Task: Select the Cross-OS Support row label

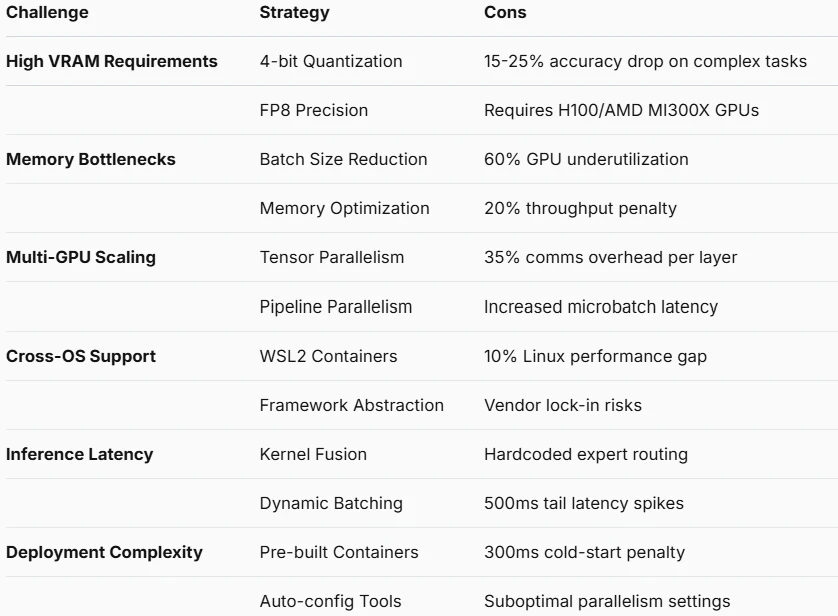Action: coord(81,356)
